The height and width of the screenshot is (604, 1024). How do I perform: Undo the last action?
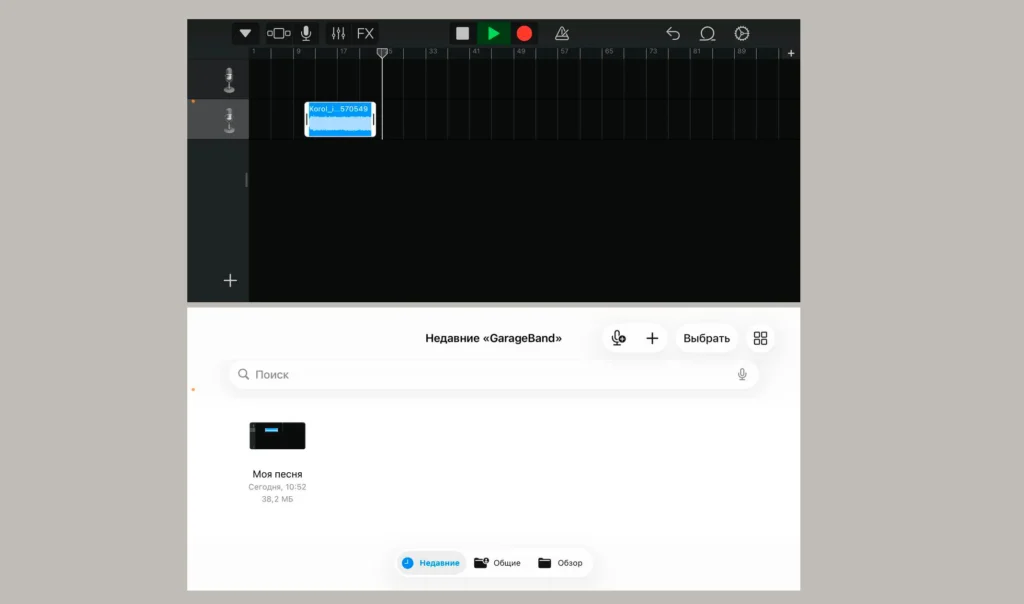tap(673, 33)
